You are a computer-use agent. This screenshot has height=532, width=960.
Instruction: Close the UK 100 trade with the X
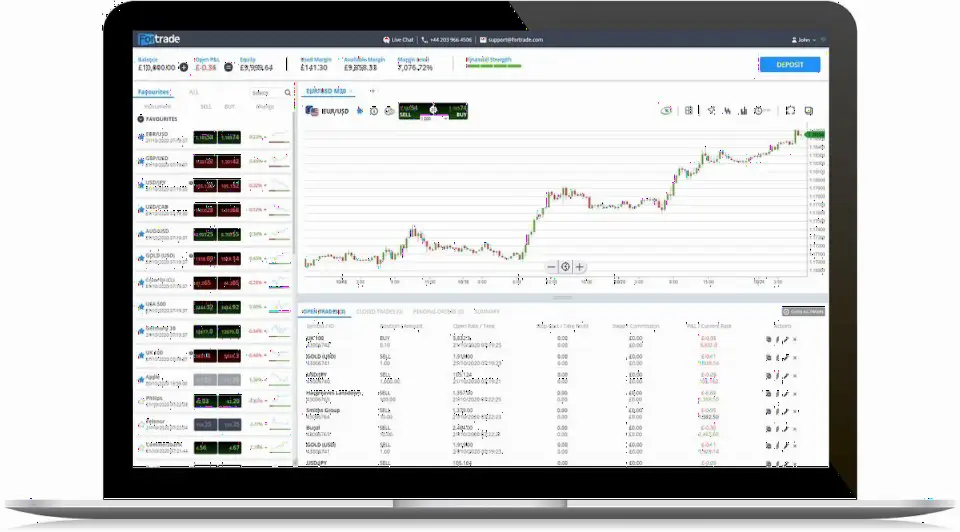(x=795, y=340)
